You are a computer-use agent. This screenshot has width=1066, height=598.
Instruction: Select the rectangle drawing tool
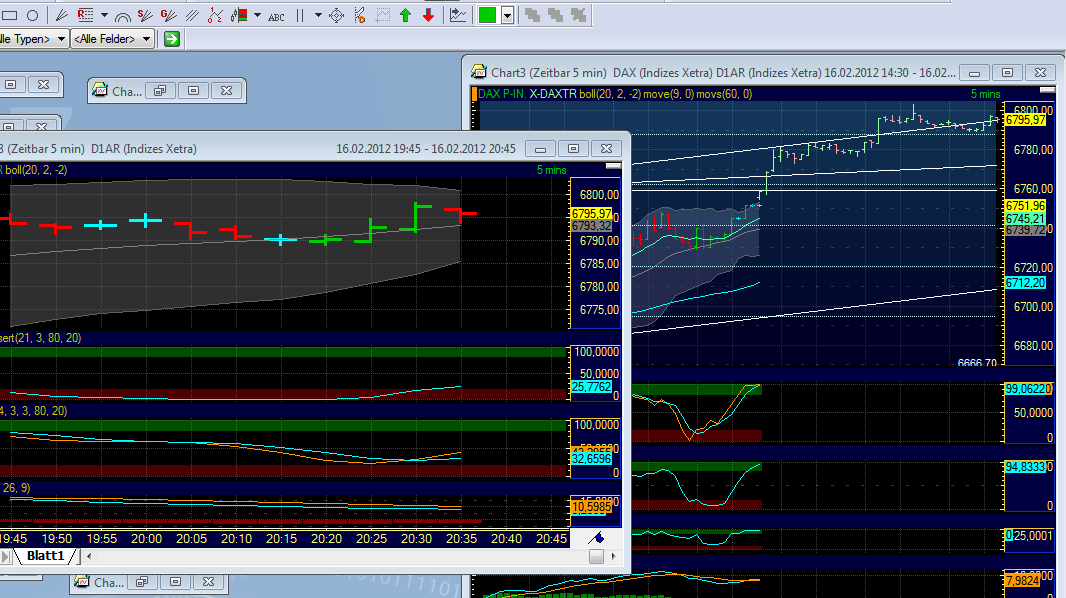pos(10,15)
